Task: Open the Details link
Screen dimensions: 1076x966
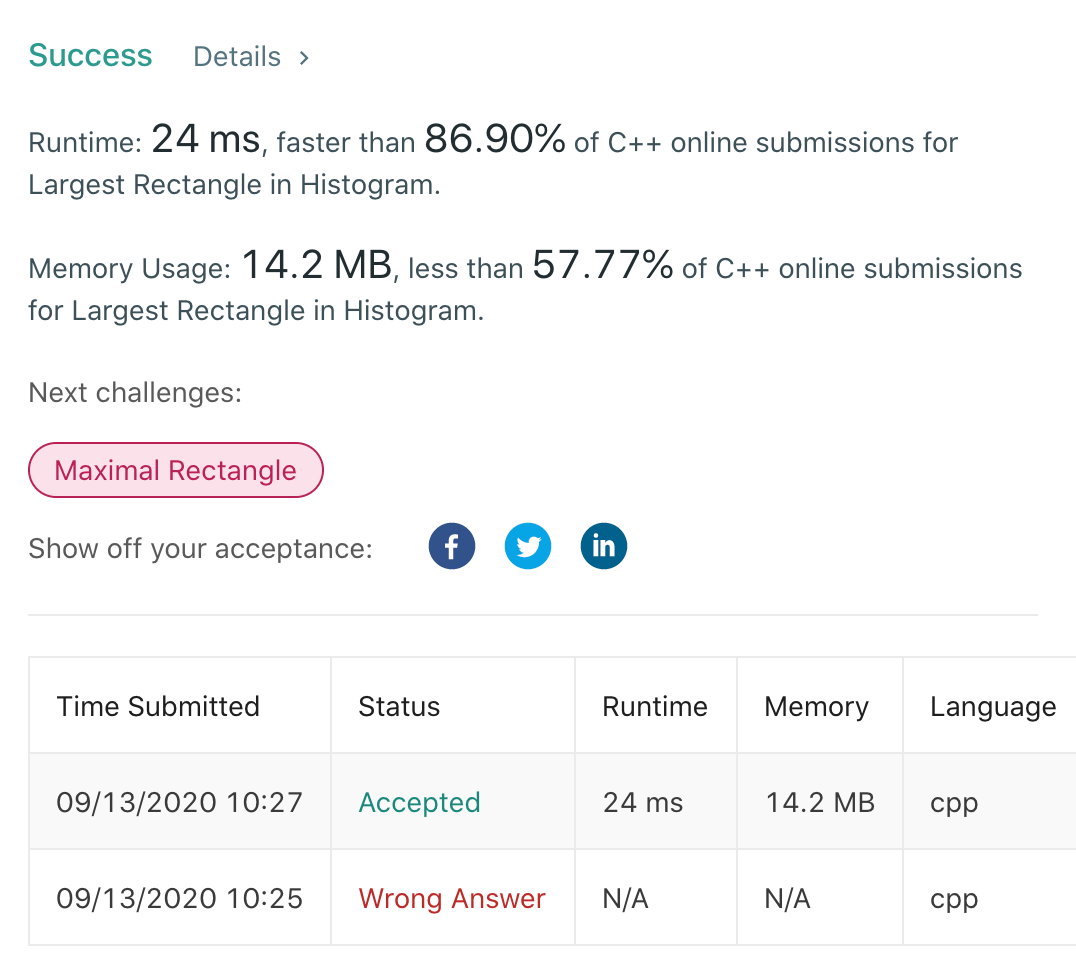Action: point(237,57)
